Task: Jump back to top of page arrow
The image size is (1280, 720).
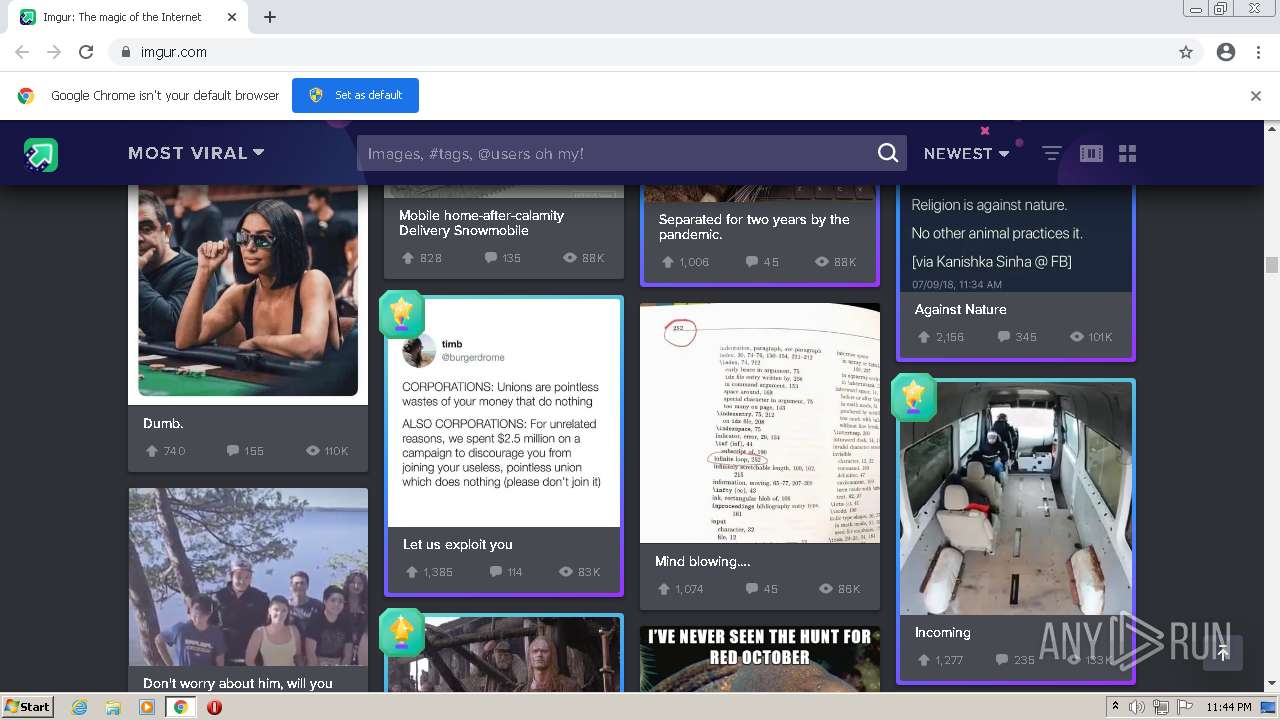Action: 1222,653
